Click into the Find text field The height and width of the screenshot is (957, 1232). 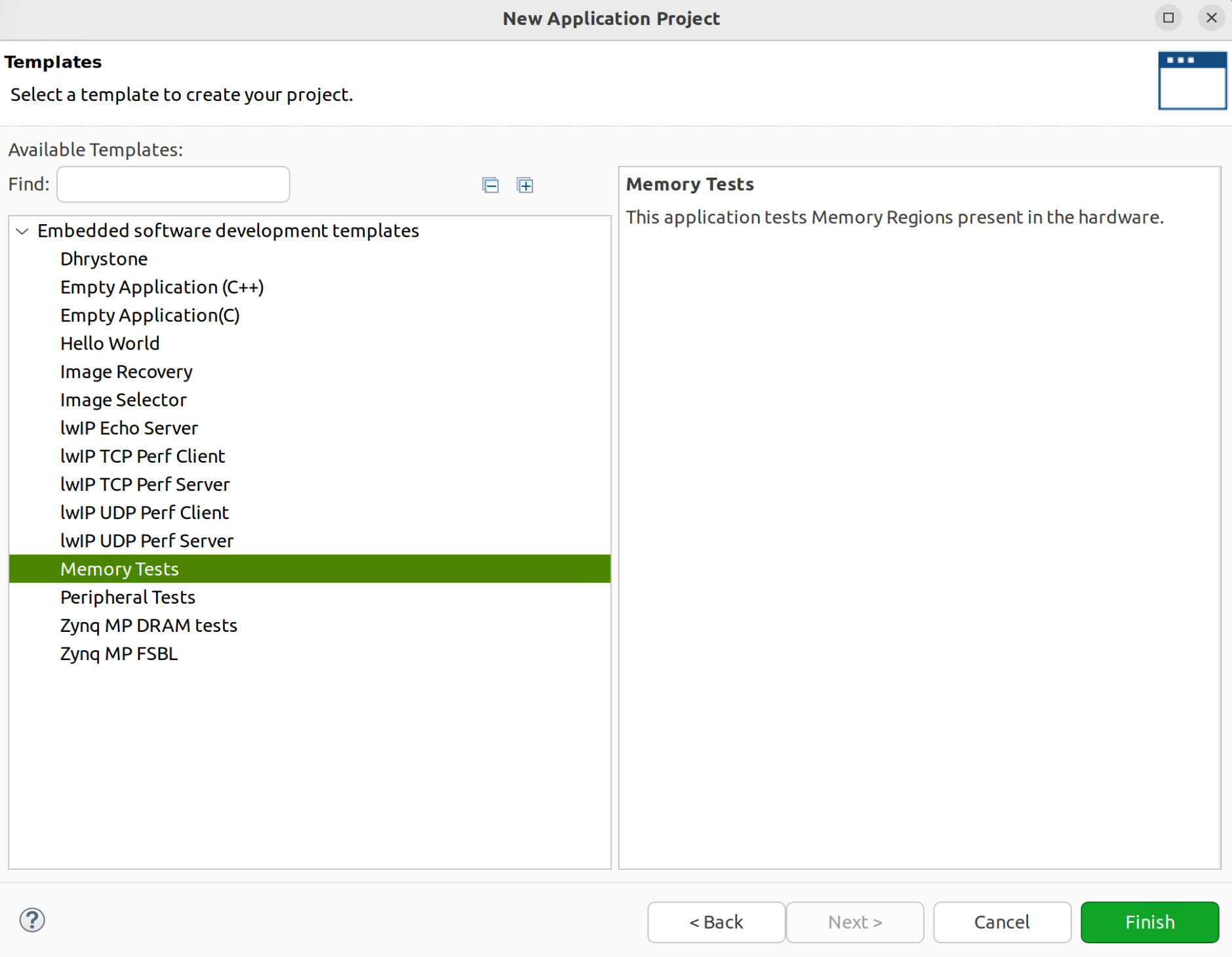coord(173,184)
